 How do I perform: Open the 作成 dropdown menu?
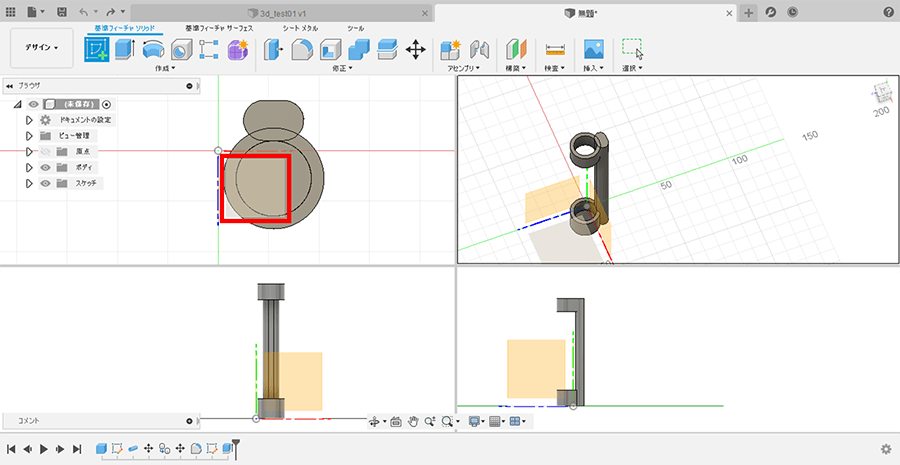point(165,69)
